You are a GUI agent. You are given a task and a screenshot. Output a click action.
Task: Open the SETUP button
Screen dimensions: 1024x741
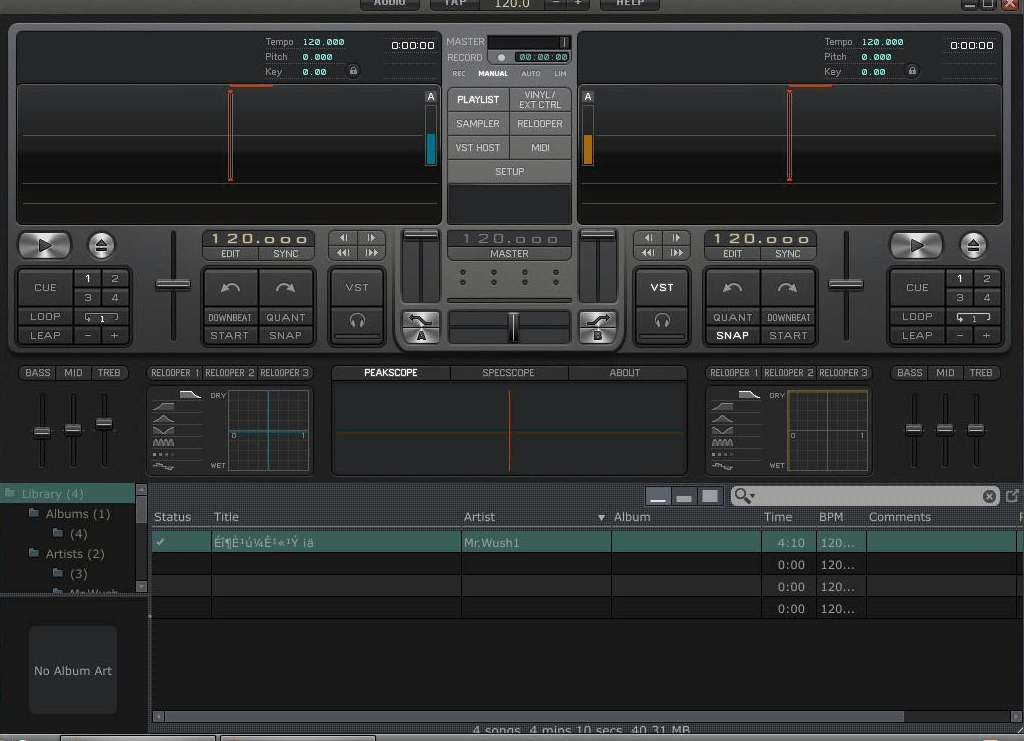click(x=509, y=172)
